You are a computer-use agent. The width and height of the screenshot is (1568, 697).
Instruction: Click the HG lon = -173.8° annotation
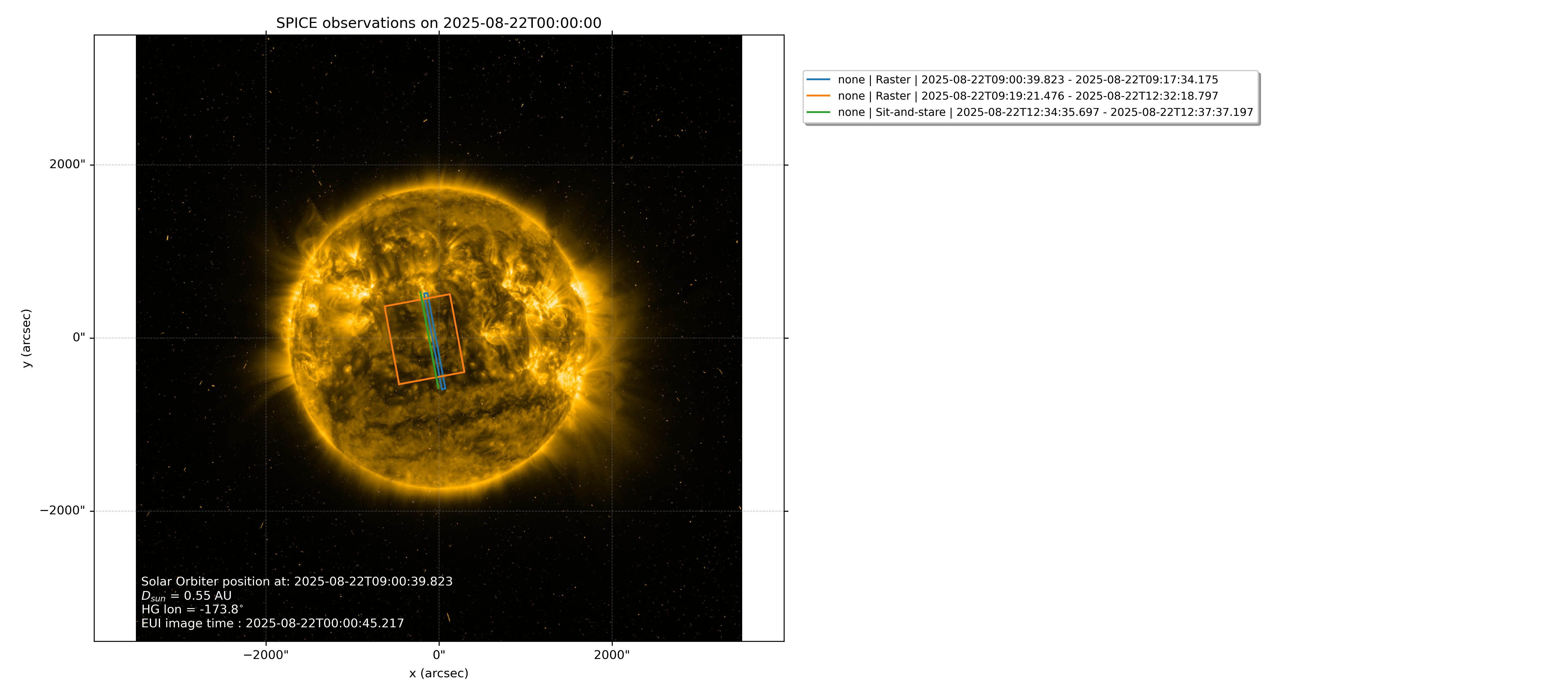point(192,609)
